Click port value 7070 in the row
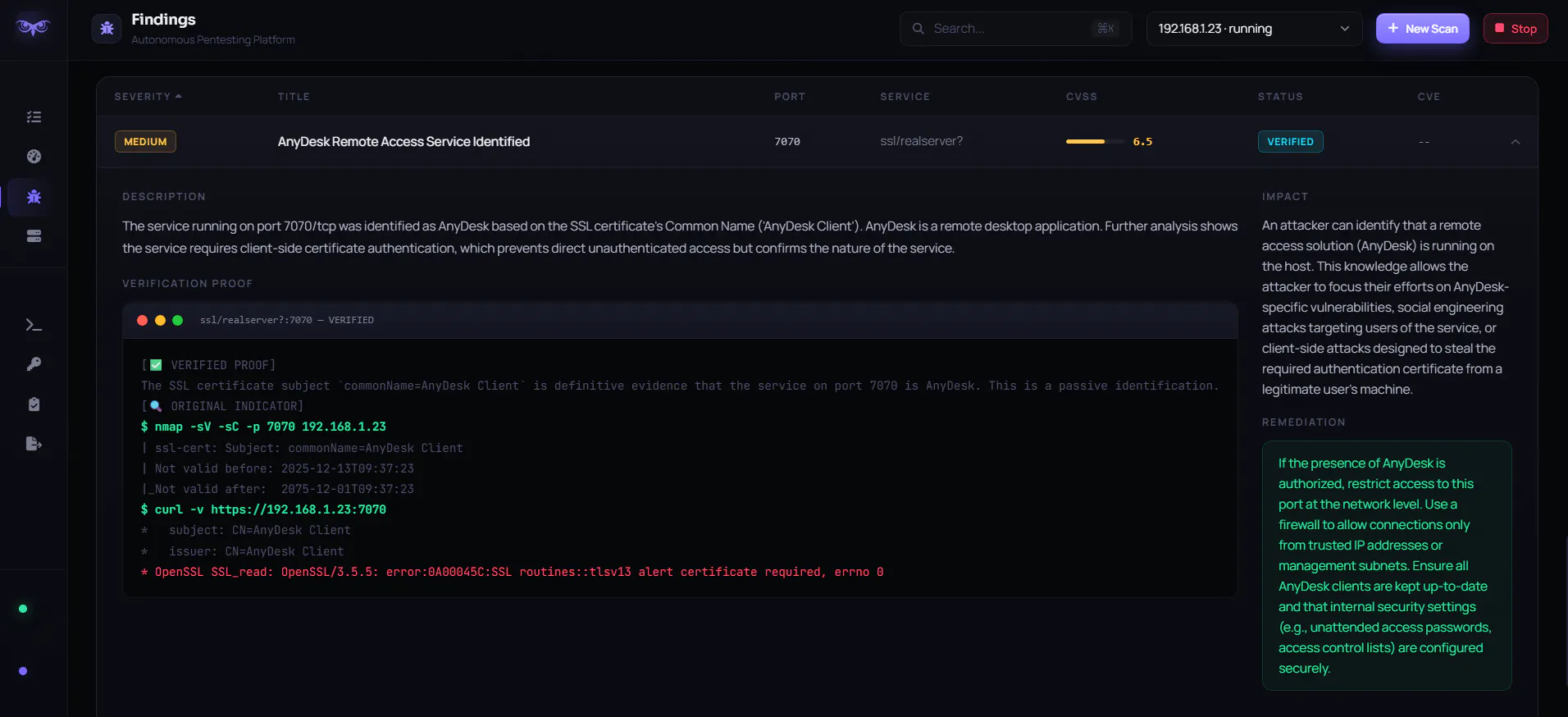Screen dimensions: 1568x717 787,142
